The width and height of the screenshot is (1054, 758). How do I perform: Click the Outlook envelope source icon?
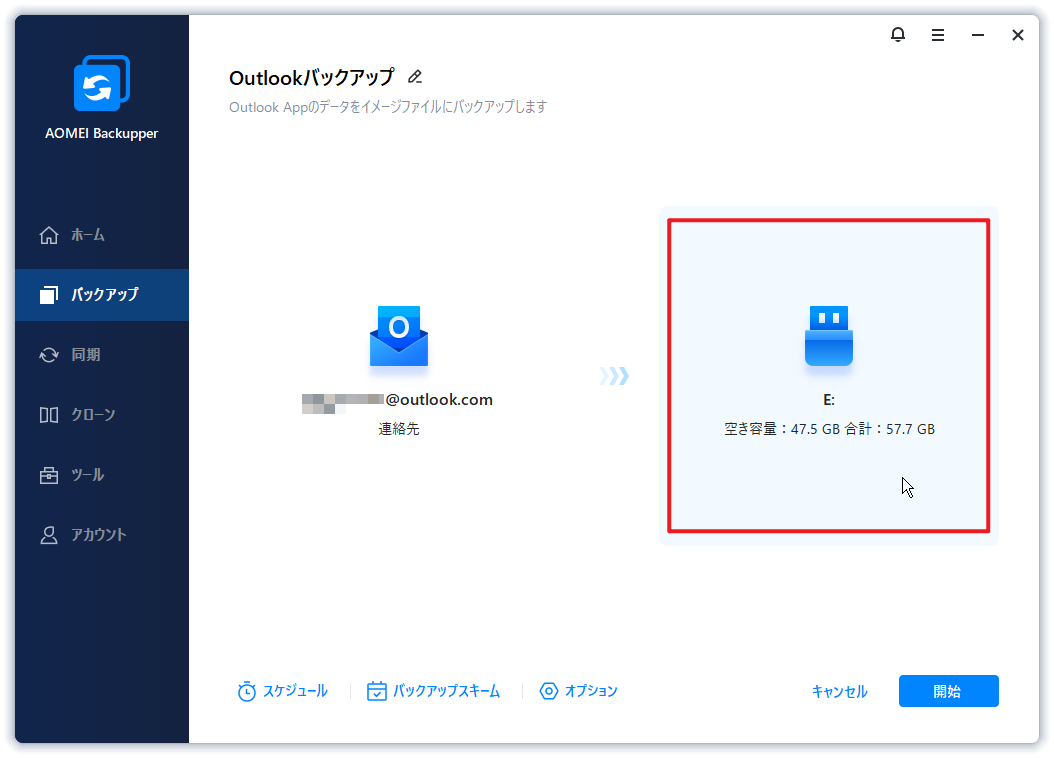[399, 336]
